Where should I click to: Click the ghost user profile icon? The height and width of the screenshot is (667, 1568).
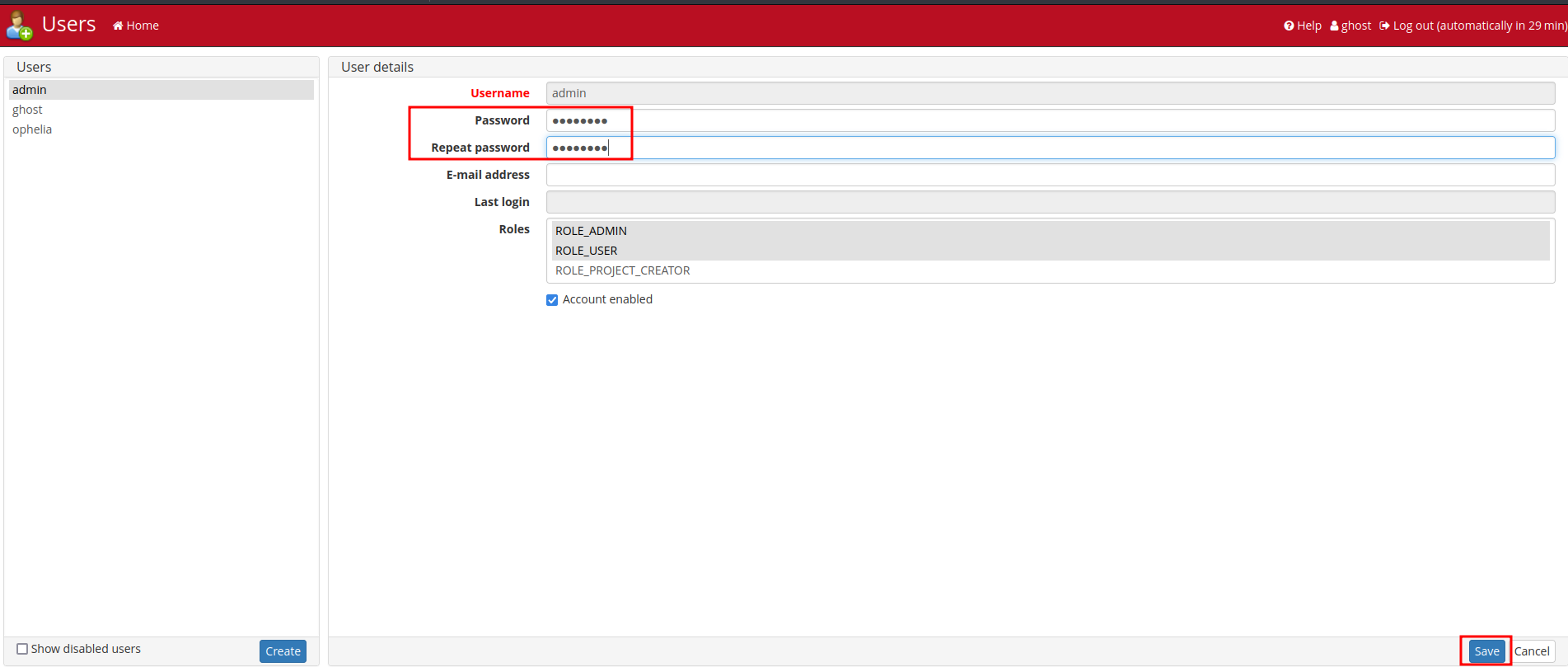[x=1334, y=26]
